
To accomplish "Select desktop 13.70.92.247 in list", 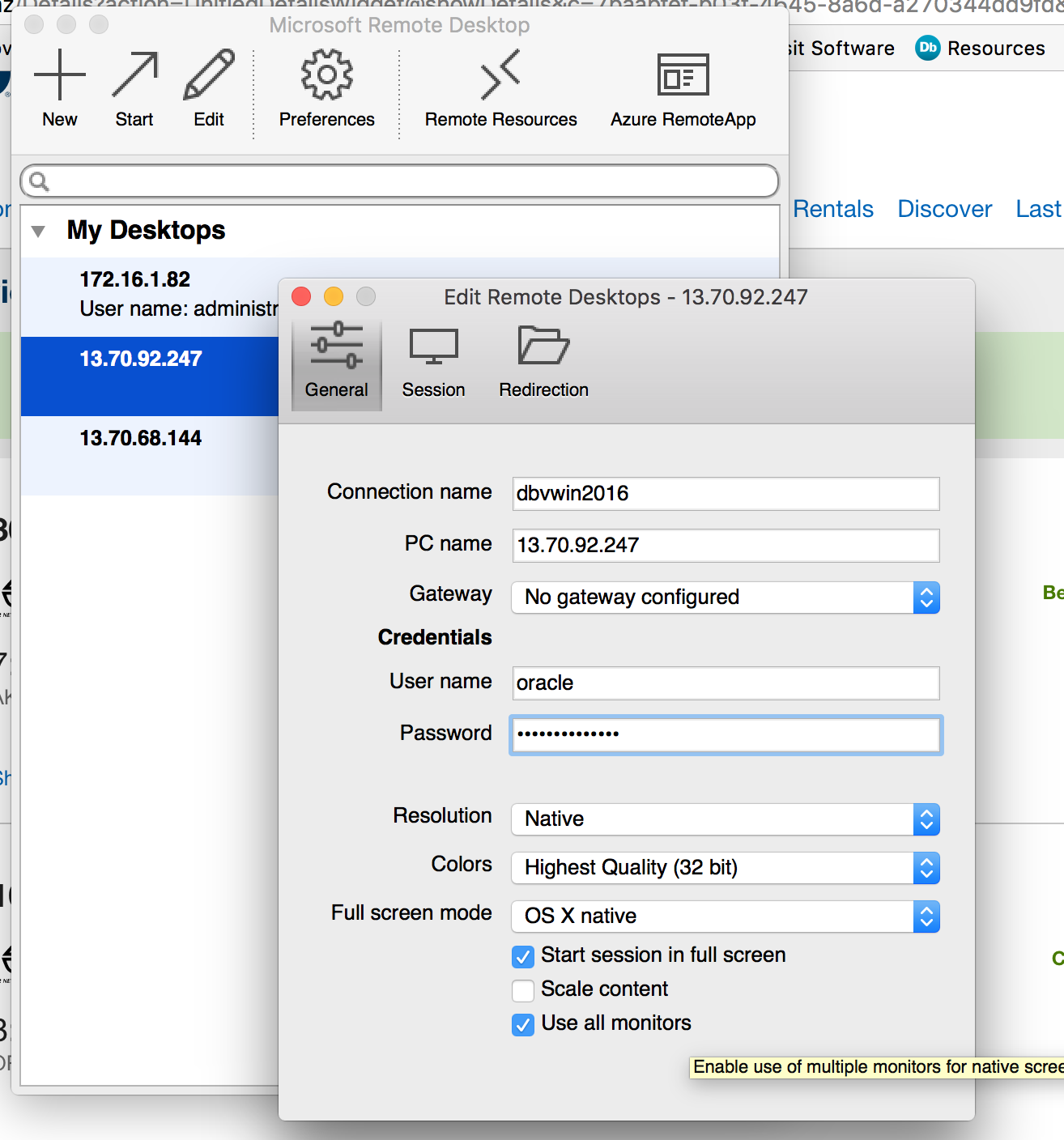I will point(150,376).
